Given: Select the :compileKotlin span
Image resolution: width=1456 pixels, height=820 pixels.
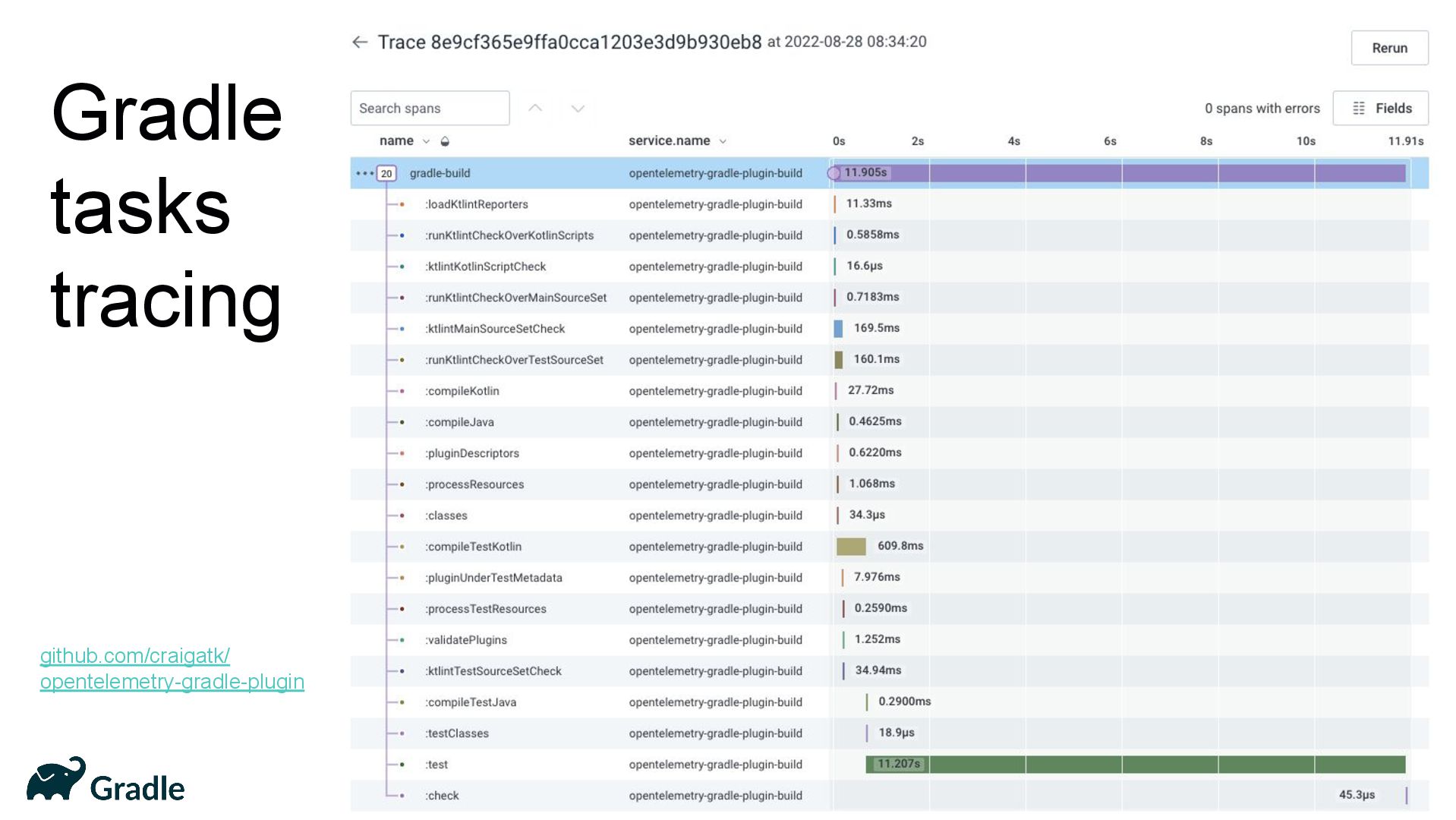Looking at the screenshot, I should (x=462, y=391).
